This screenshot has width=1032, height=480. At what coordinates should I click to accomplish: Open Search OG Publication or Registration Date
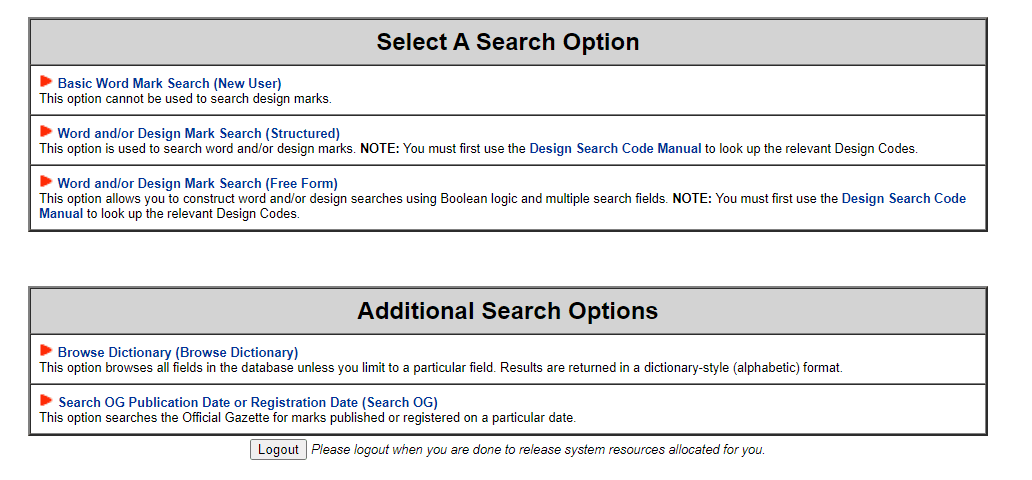pyautogui.click(x=247, y=402)
